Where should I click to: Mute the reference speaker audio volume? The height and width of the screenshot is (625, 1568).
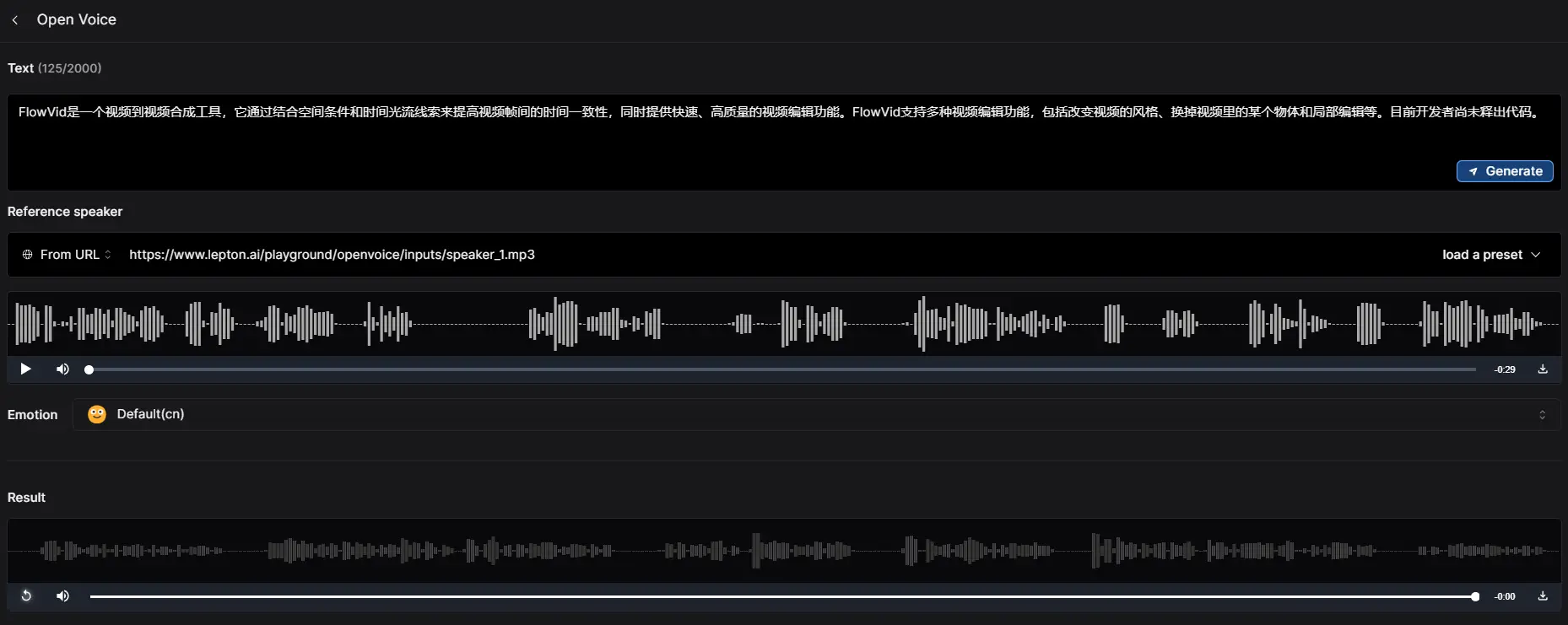pyautogui.click(x=62, y=369)
